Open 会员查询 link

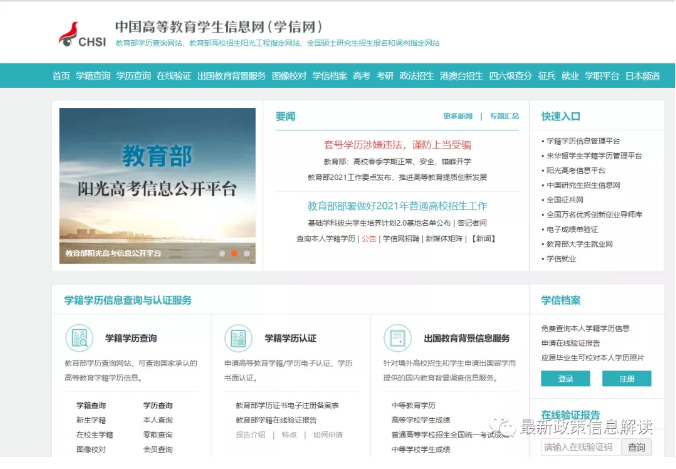point(158,449)
